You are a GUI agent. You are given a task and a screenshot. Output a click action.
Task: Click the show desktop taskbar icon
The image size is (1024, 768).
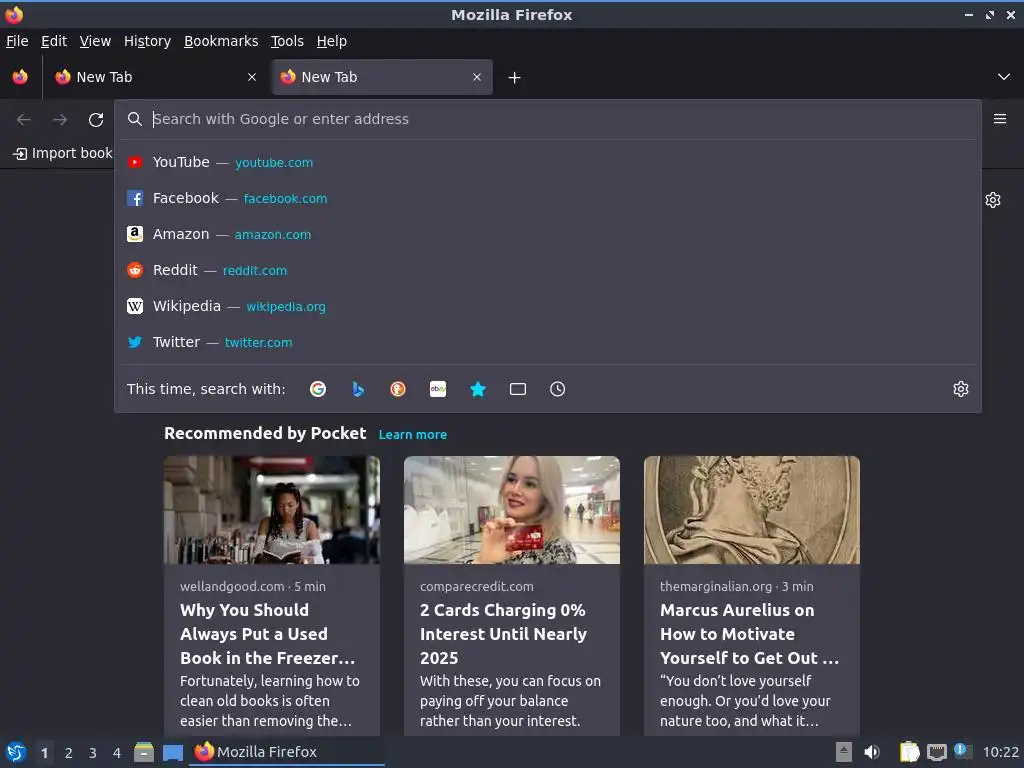coord(172,753)
